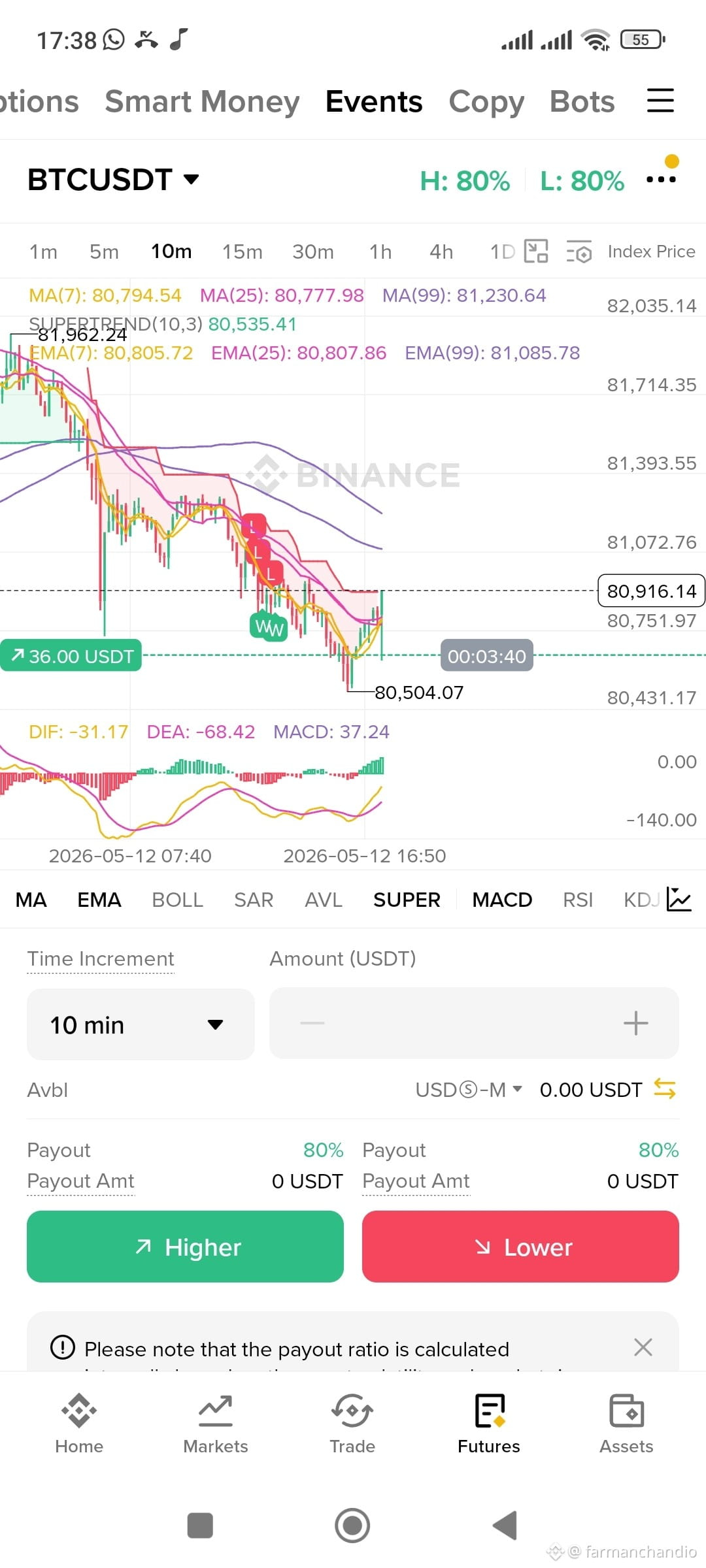Open chart settings icon beside Index Price
Screen dimensions: 706x1568
click(x=579, y=252)
